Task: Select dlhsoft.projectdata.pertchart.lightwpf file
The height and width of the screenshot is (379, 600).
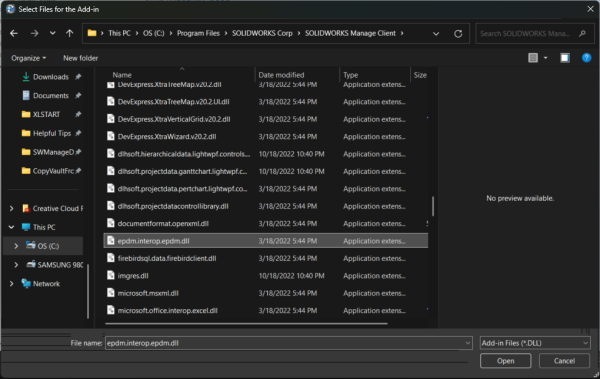Action: pyautogui.click(x=266, y=189)
